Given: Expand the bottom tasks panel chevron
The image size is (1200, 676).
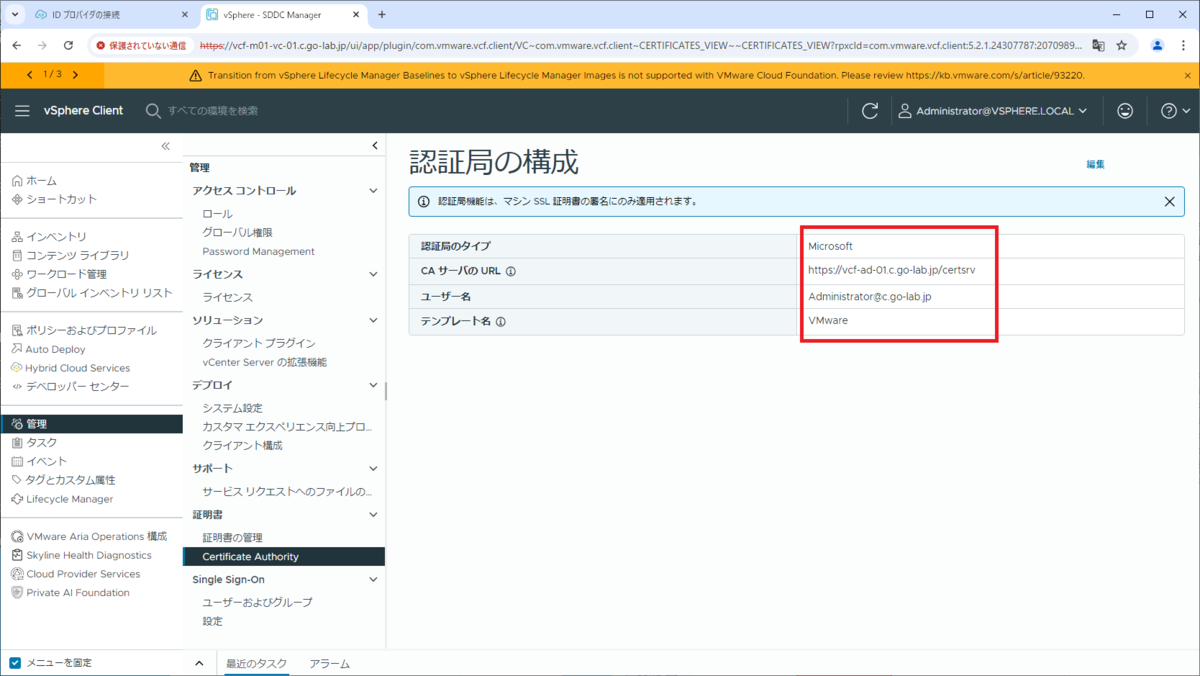Looking at the screenshot, I should click(x=199, y=663).
